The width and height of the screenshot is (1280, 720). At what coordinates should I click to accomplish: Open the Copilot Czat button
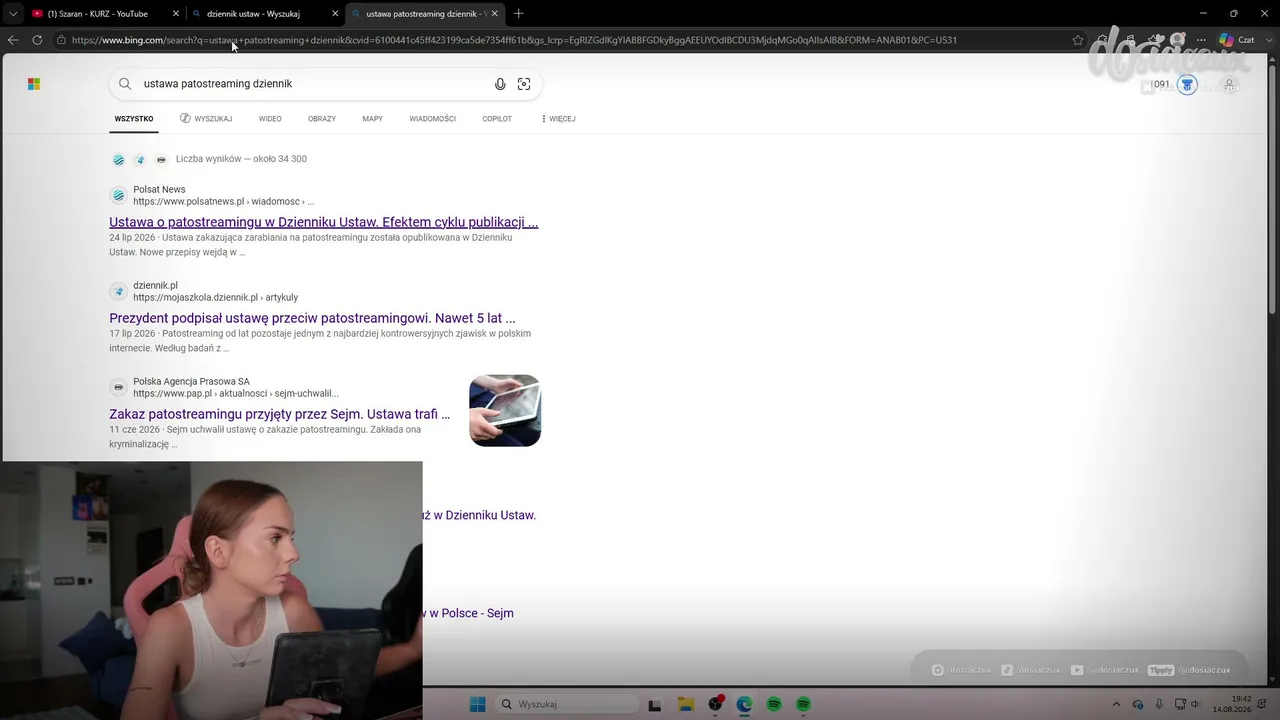click(x=1236, y=40)
